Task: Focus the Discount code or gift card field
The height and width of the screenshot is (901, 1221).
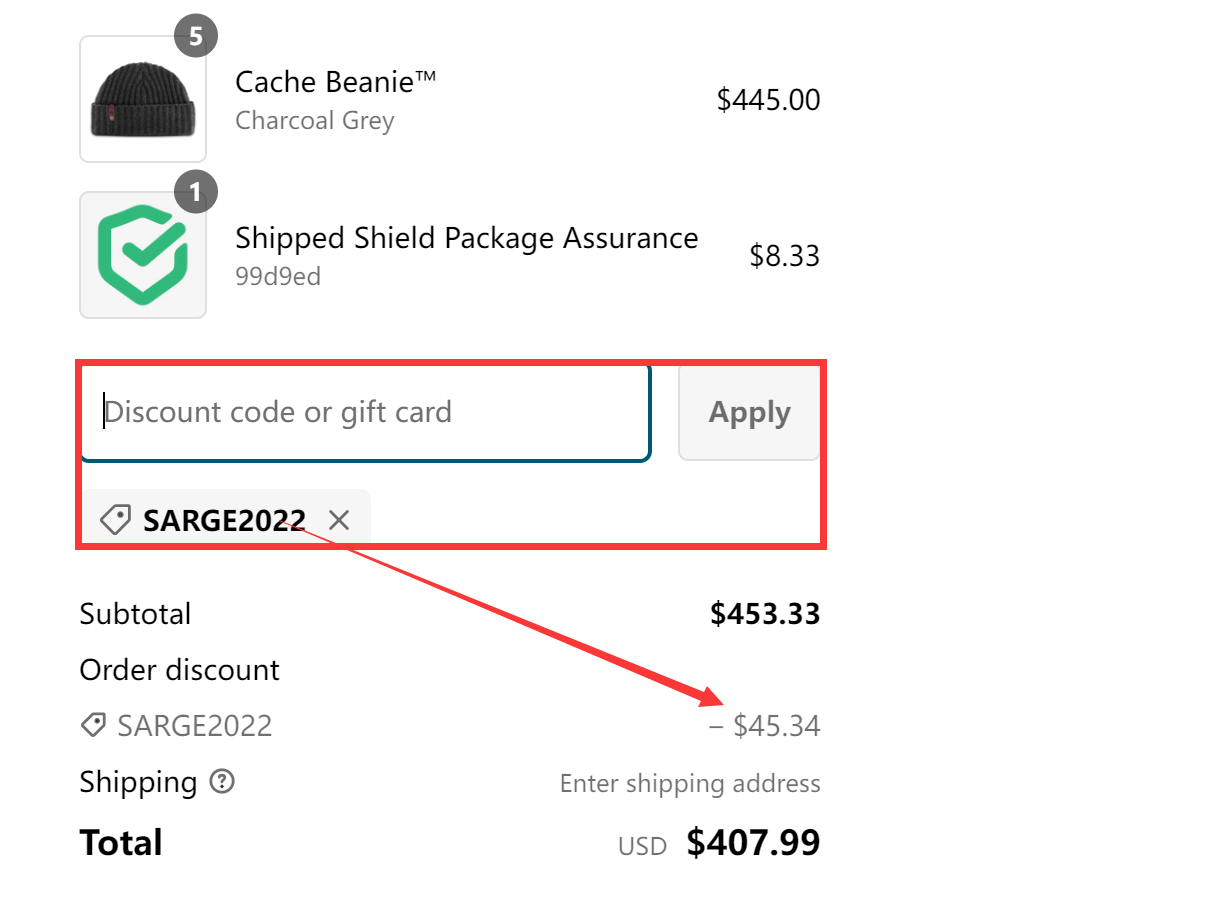Action: tap(365, 412)
